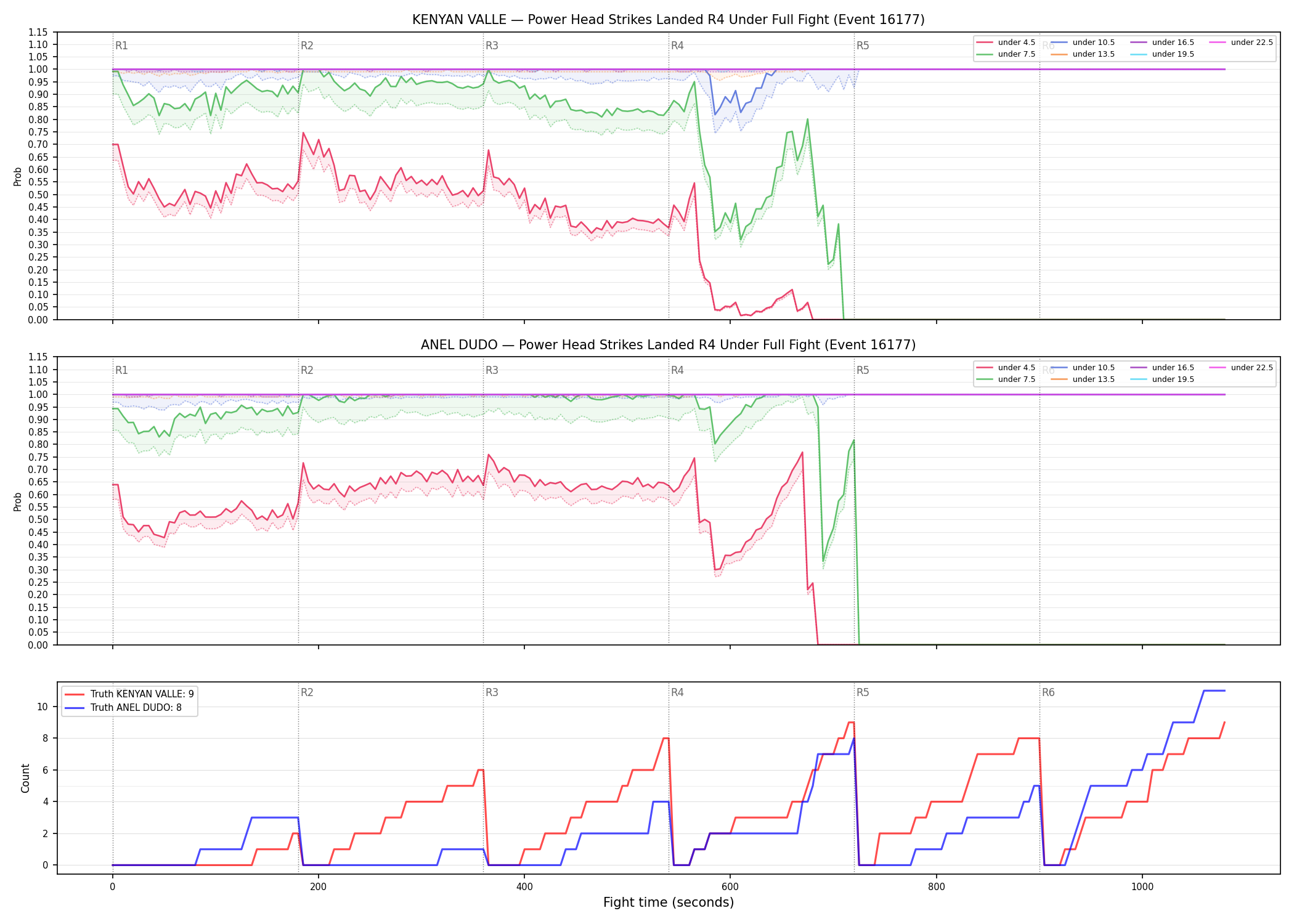Select the R2 round label in ANEL DUDO chart
Viewport: 1294px width, 924px height.
[307, 370]
